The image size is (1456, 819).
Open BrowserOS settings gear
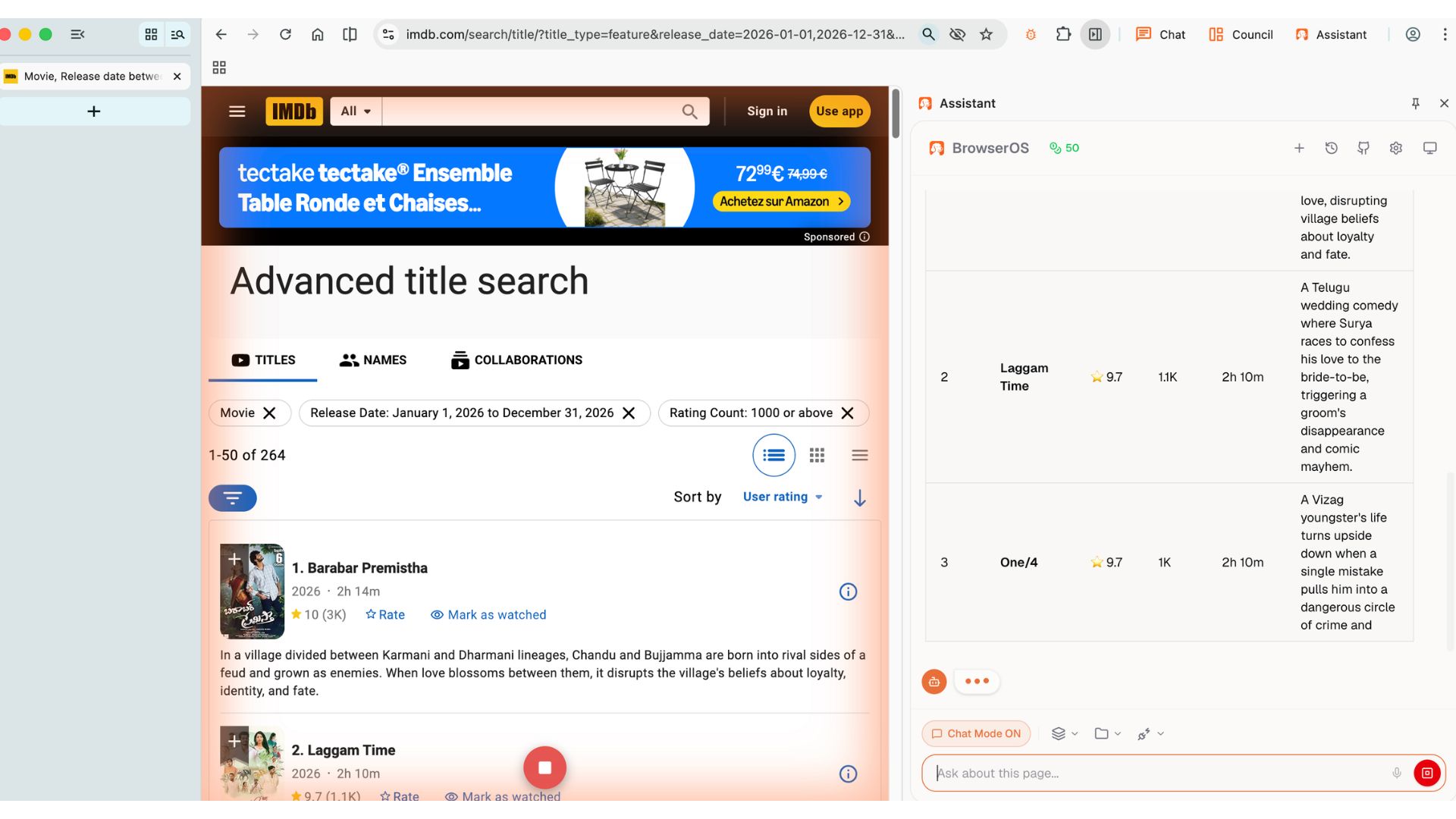point(1396,148)
